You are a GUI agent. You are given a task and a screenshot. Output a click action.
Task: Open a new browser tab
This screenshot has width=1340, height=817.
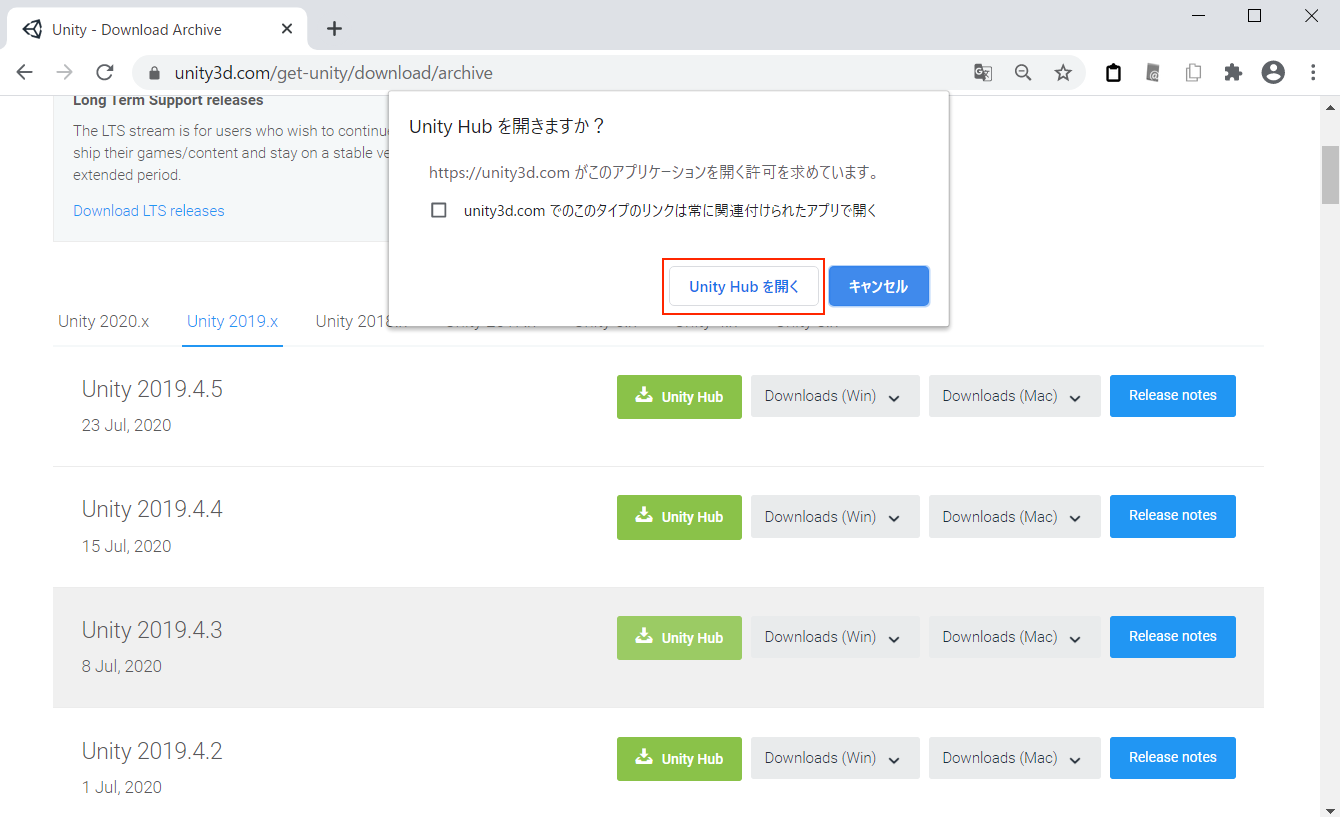point(334,29)
